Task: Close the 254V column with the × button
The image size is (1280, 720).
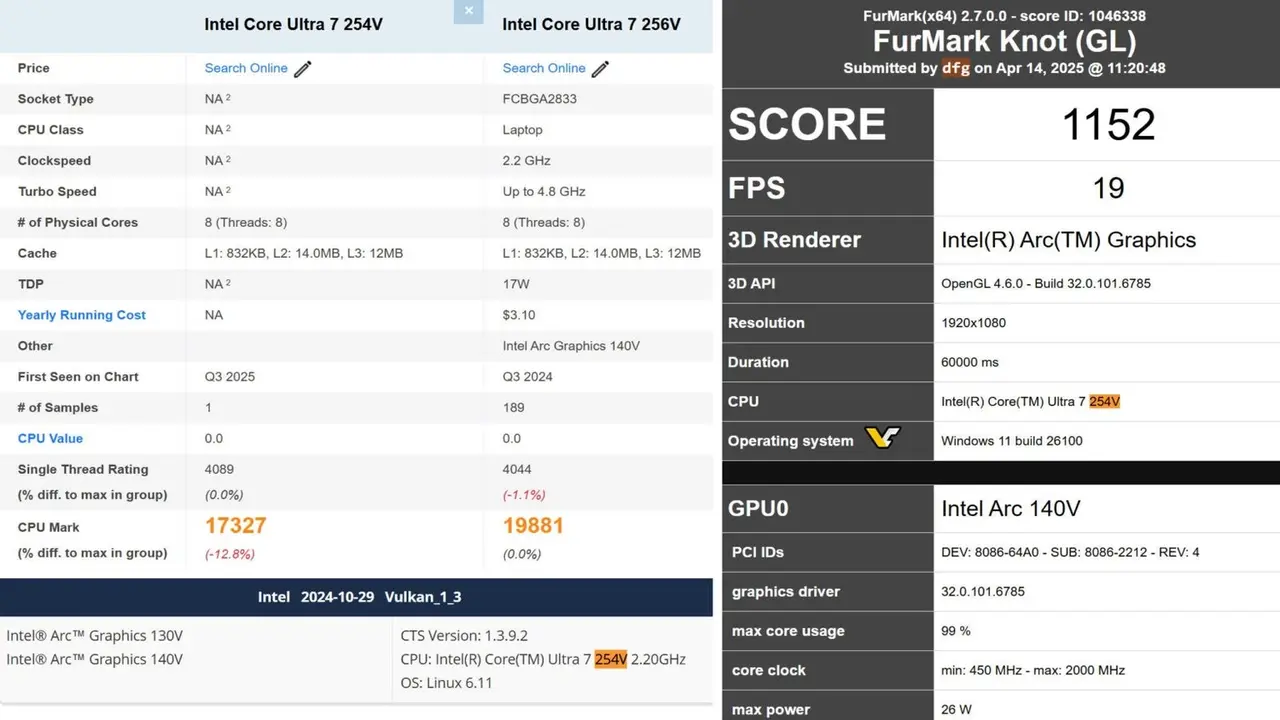Action: pos(468,12)
